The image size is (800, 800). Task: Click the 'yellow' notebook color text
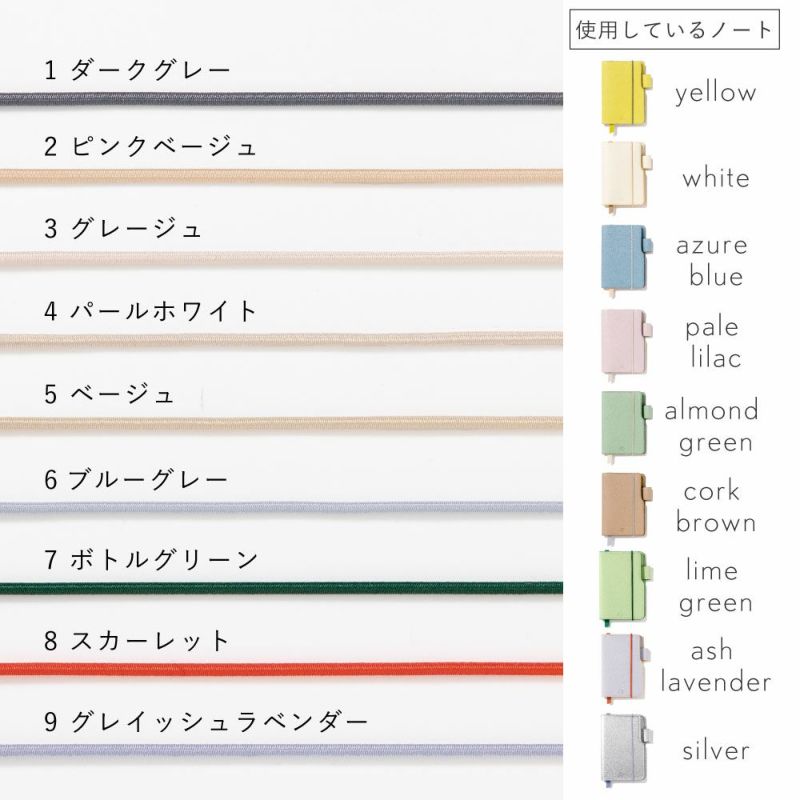click(715, 94)
